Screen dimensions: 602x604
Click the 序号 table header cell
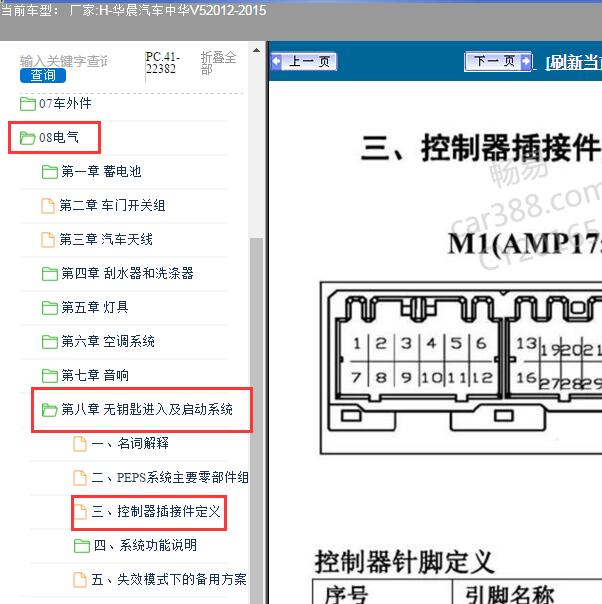tap(382, 591)
